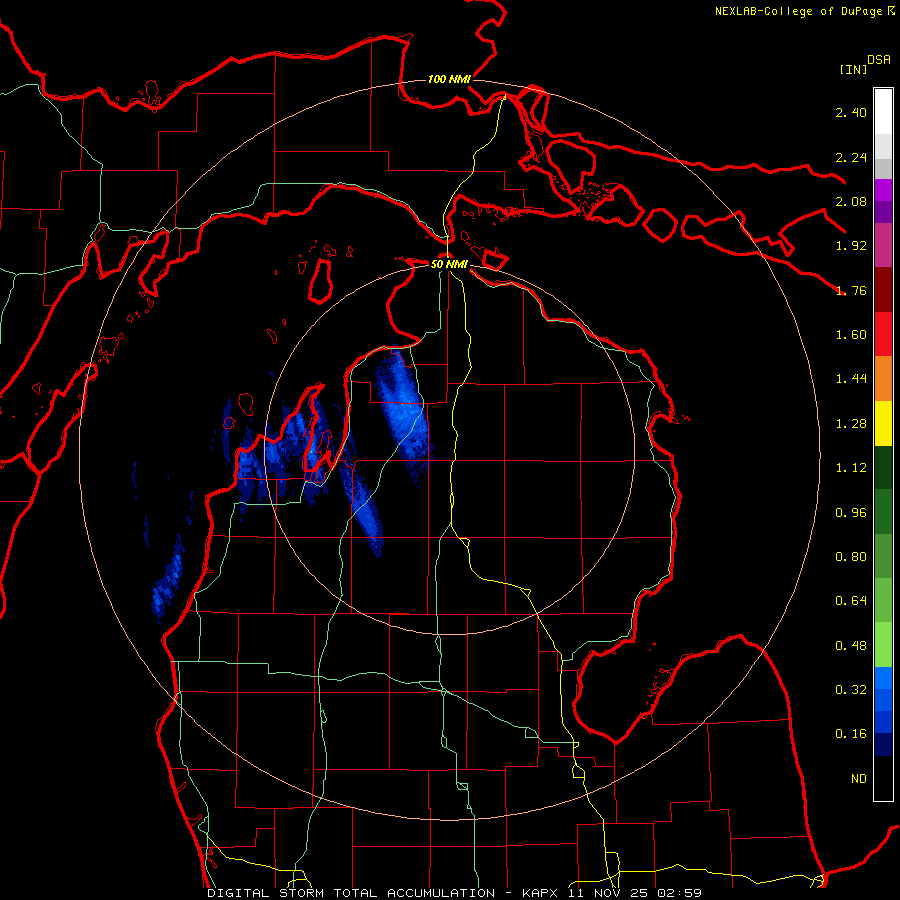This screenshot has width=900, height=900.
Task: Pick the black ND swatch at legend bottom
Action: pos(883,778)
